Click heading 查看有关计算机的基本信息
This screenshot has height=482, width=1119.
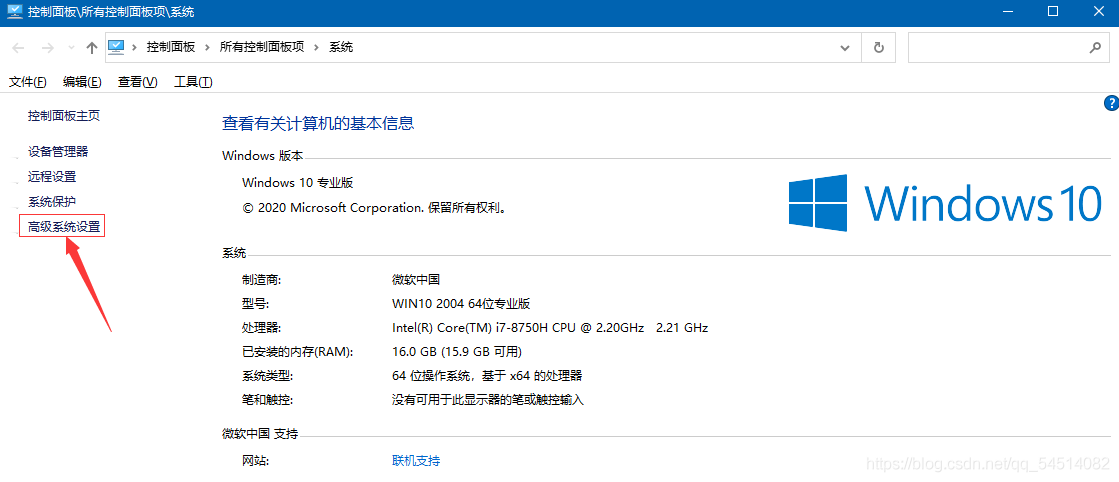point(318,123)
